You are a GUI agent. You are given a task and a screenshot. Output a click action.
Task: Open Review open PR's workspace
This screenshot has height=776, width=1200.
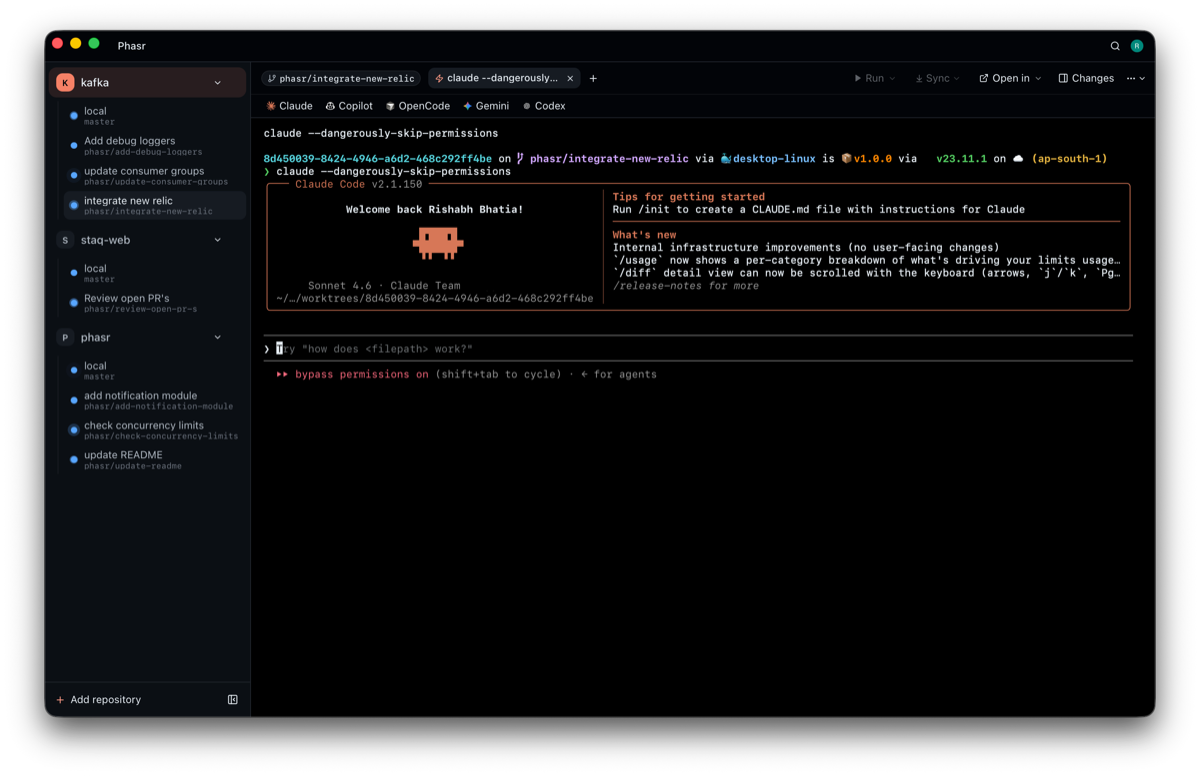(x=155, y=303)
